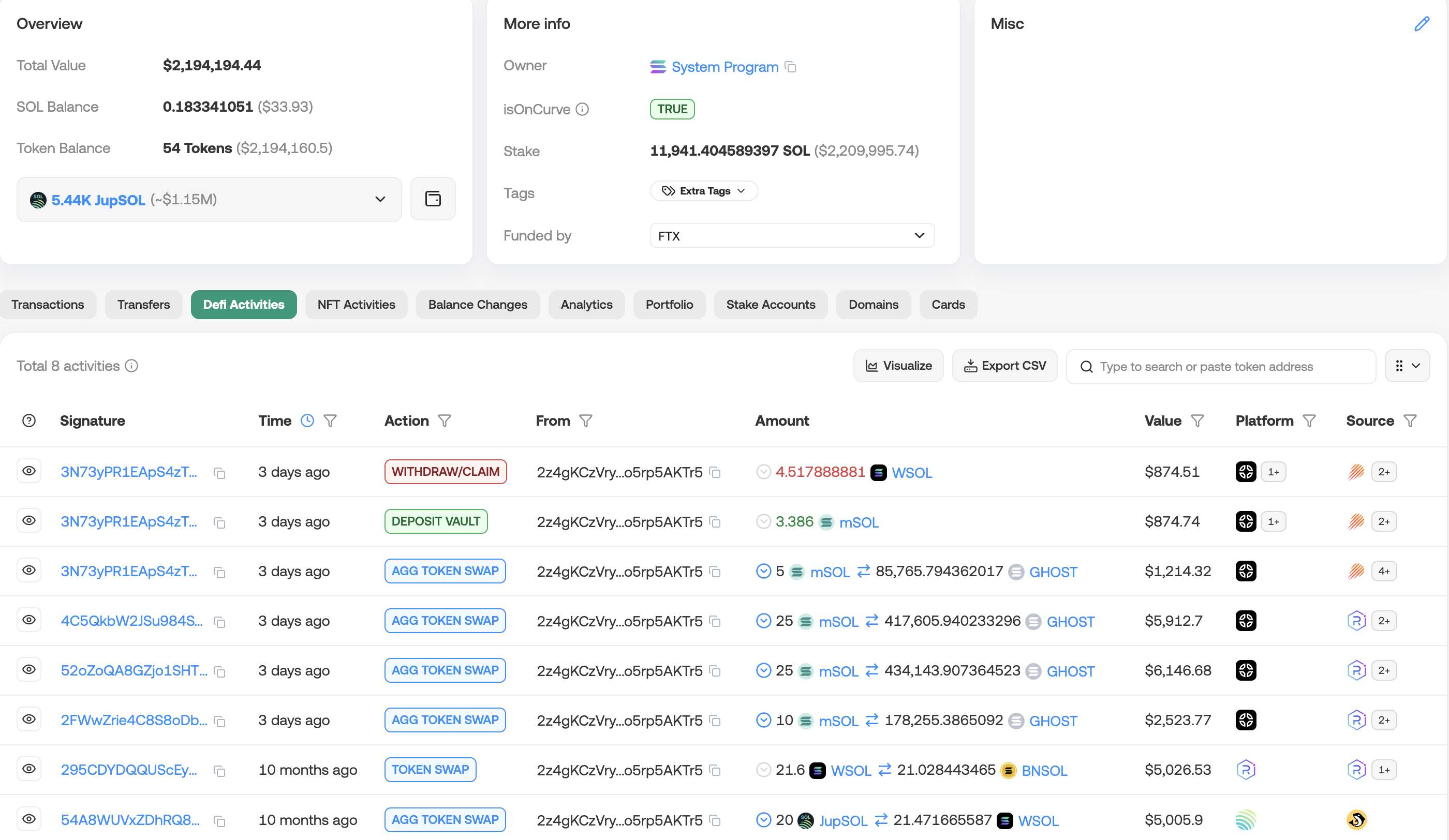The width and height of the screenshot is (1449, 840).
Task: Toggle eye icon on DEPOSIT VAULT row
Action: [x=29, y=520]
